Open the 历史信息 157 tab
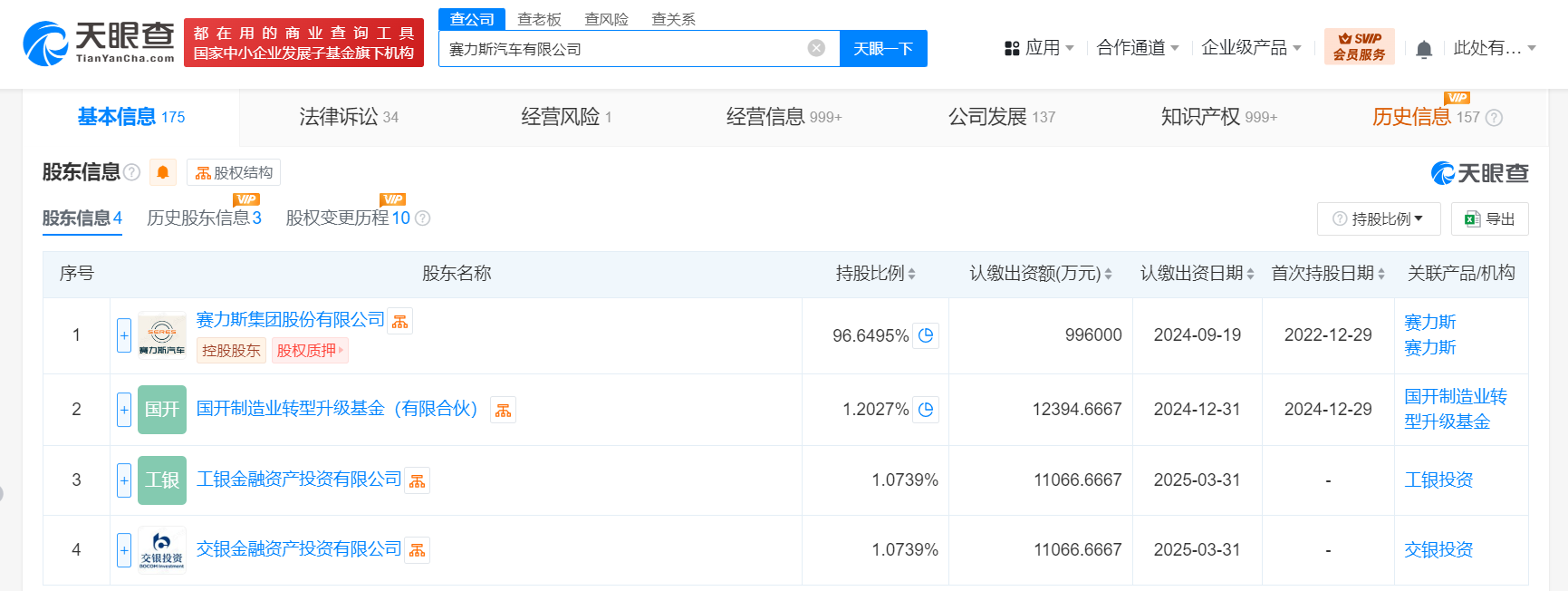Image resolution: width=1568 pixels, height=591 pixels. coord(1426,117)
